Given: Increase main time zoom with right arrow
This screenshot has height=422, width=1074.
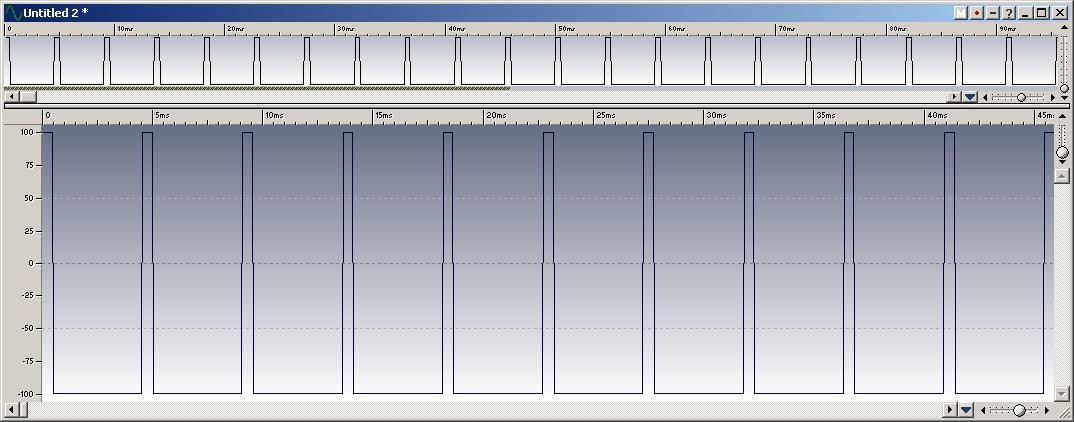Looking at the screenshot, I should point(1047,410).
